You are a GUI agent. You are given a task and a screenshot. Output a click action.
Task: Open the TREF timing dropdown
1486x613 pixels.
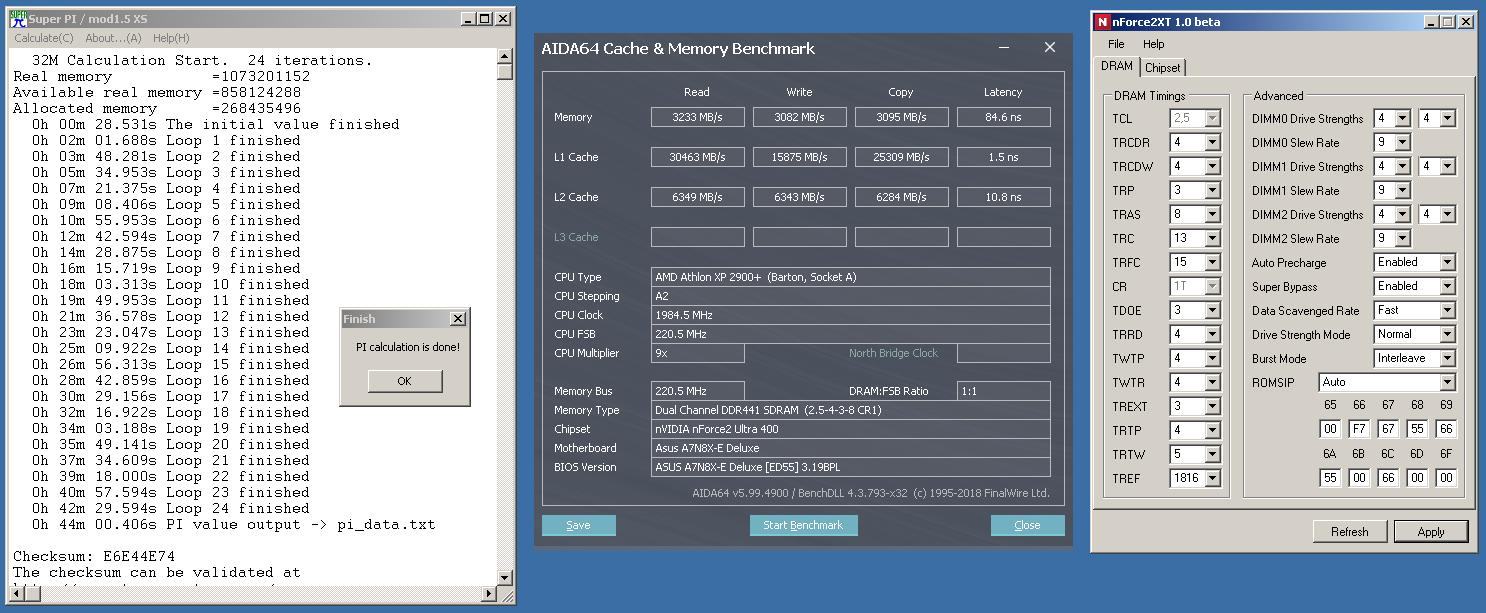(1212, 478)
